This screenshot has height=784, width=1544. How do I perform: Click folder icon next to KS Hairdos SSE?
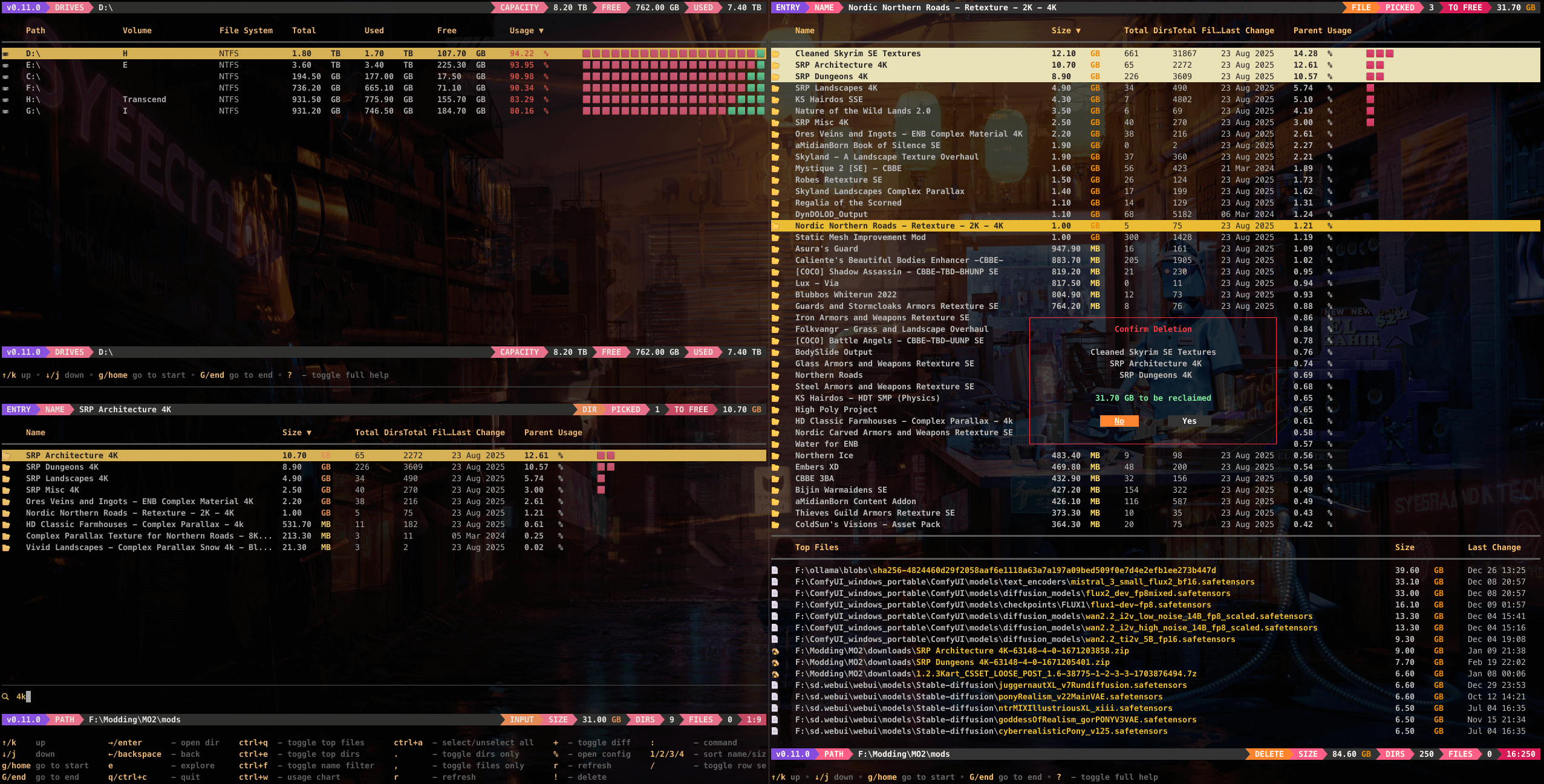(775, 100)
